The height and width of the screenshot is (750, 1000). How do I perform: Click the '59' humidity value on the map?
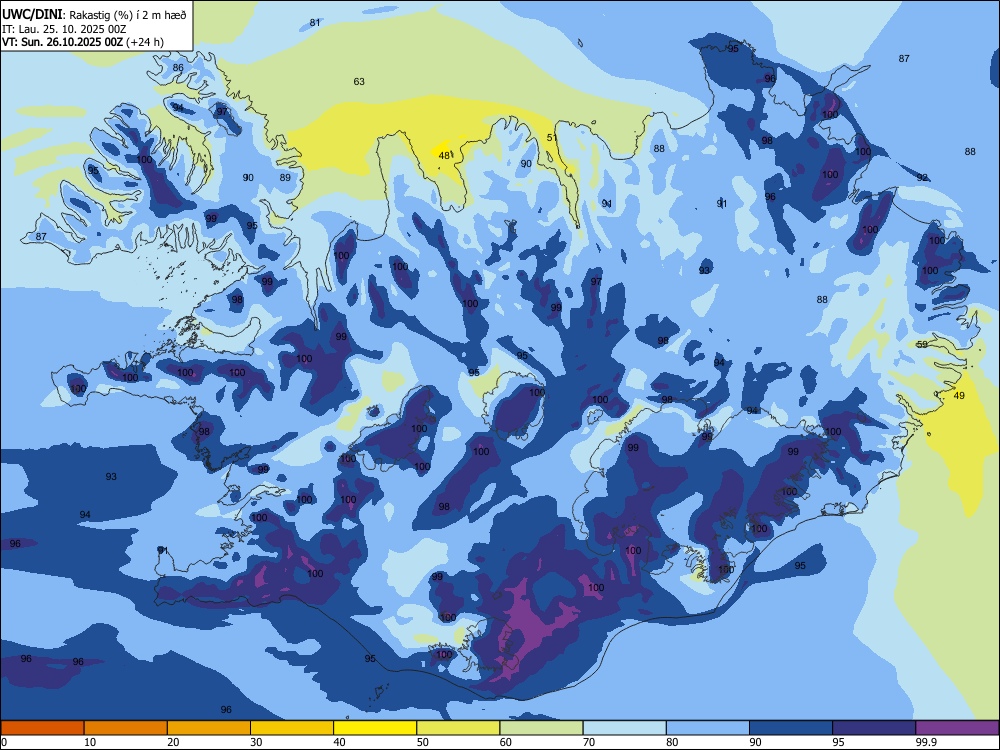922,344
